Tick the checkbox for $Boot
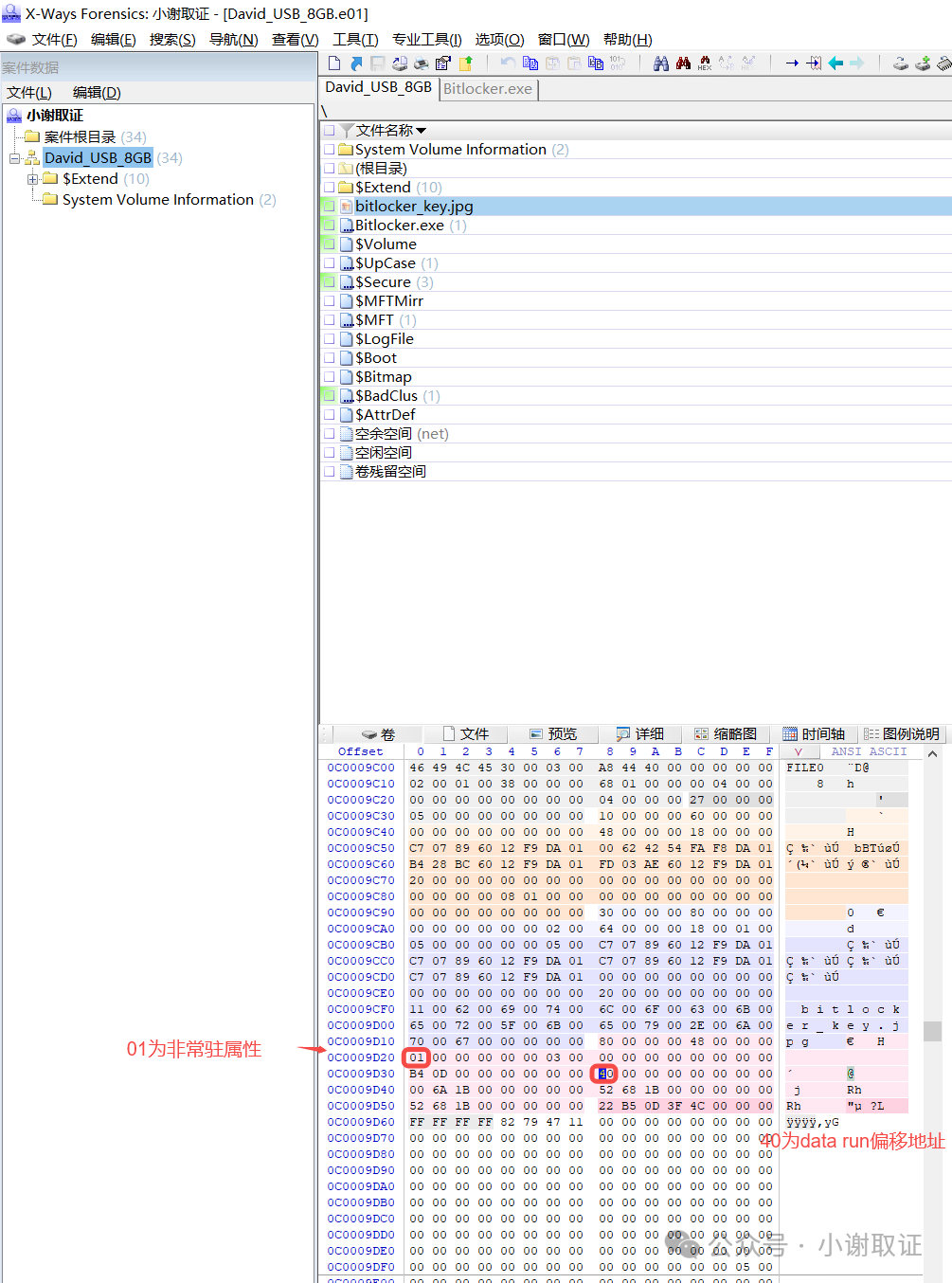Screen dimensions: 952x1283 point(329,357)
